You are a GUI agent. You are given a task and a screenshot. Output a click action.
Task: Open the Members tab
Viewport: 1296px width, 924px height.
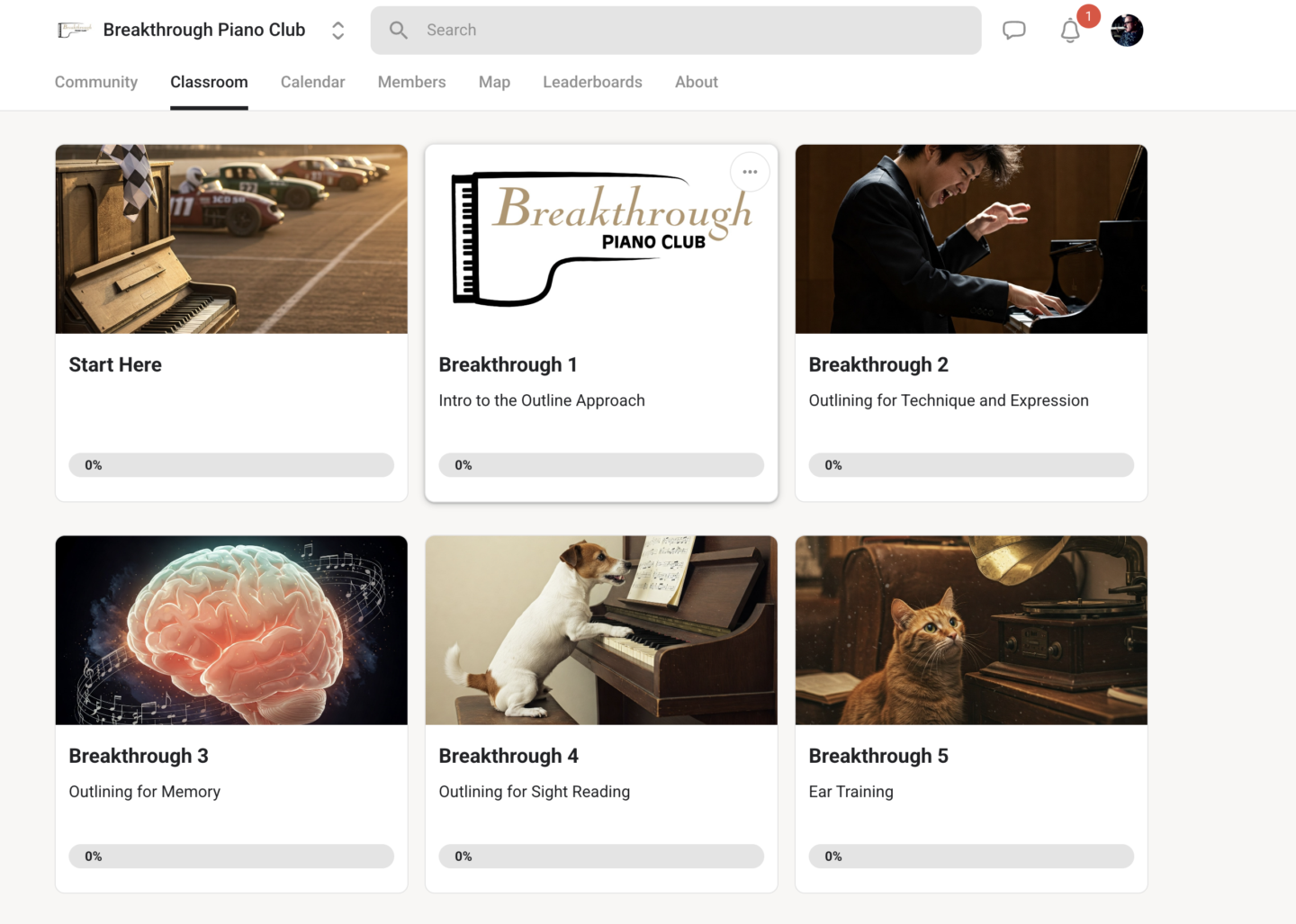coord(411,82)
